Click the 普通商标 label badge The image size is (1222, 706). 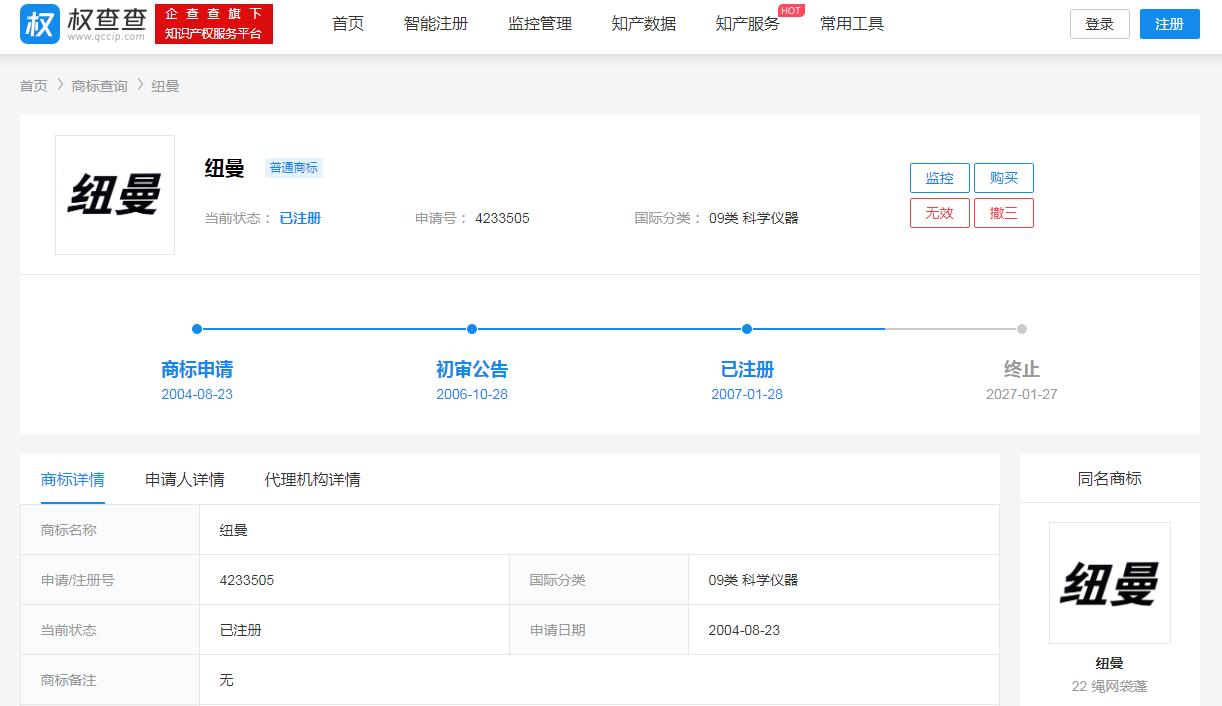(x=293, y=167)
